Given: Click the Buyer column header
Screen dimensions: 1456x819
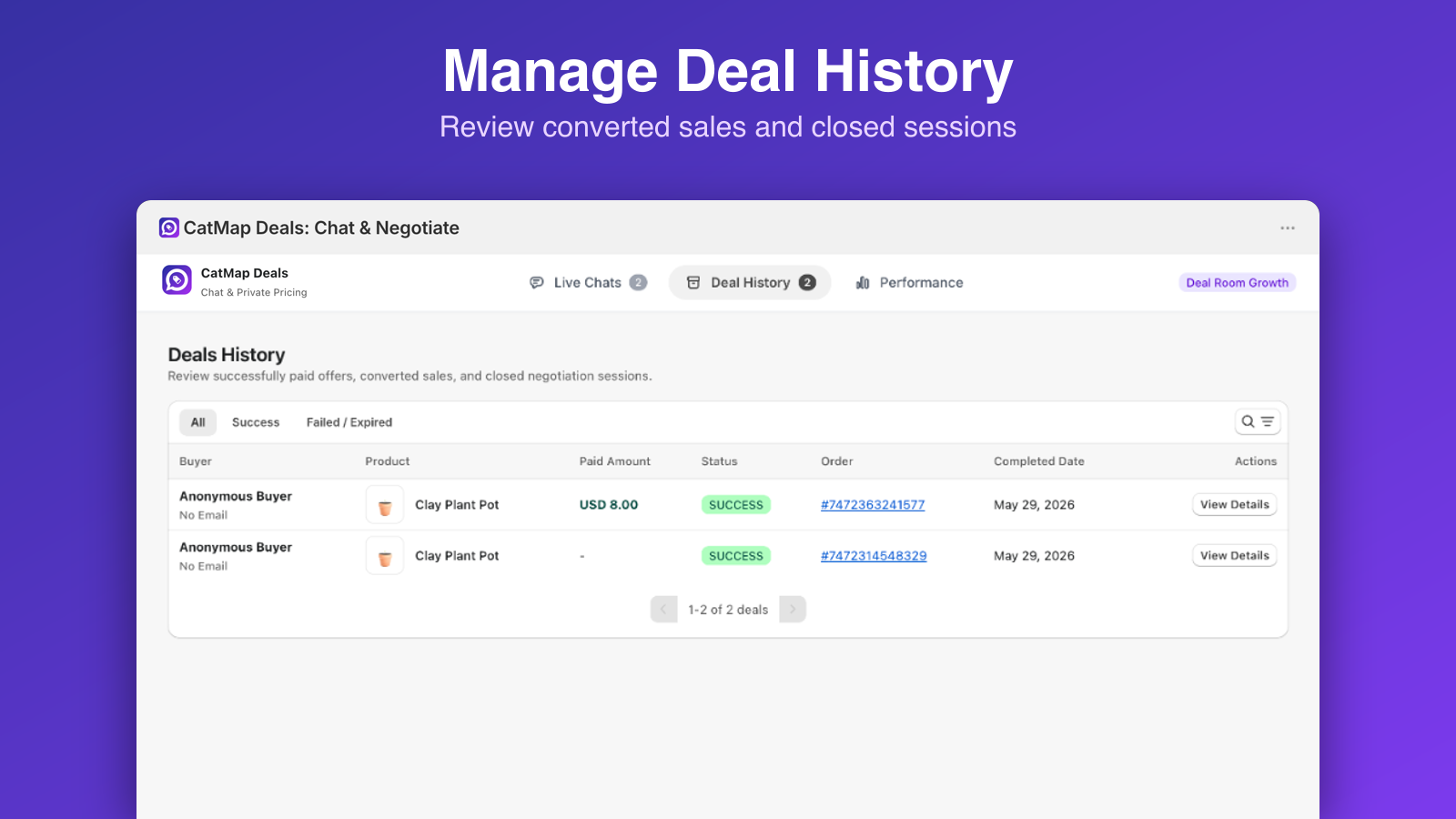Looking at the screenshot, I should click(x=196, y=461).
